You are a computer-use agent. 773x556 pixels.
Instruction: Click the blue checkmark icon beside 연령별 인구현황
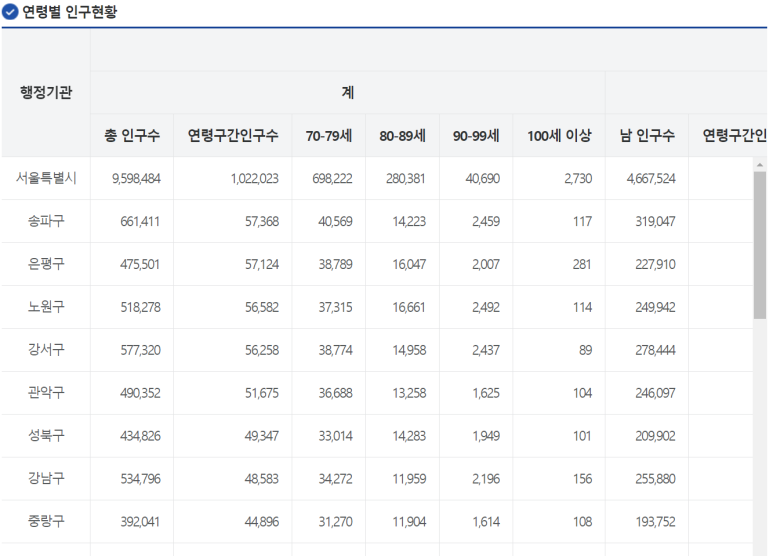coord(10,12)
